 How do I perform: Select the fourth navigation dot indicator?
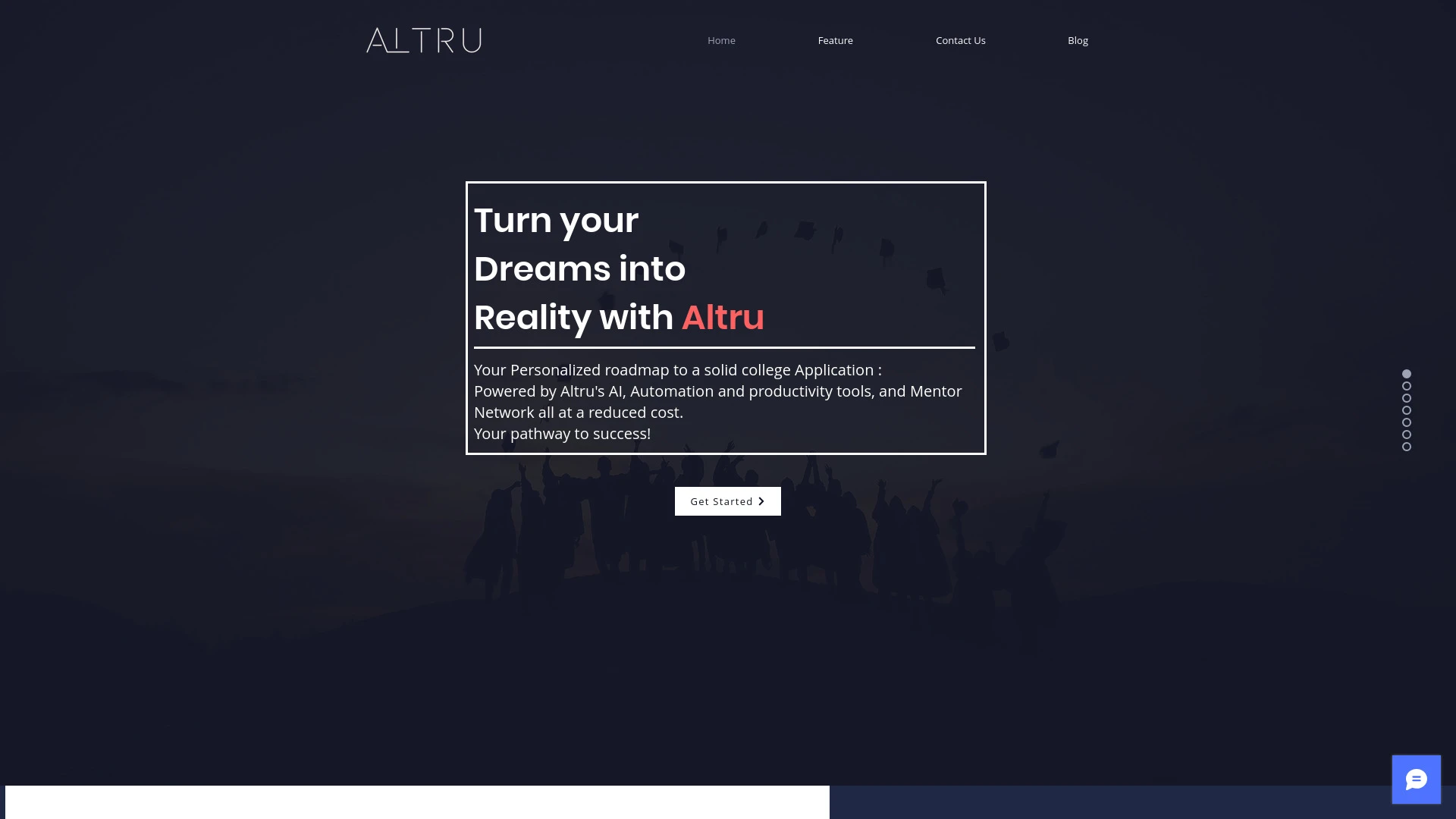coord(1406,410)
